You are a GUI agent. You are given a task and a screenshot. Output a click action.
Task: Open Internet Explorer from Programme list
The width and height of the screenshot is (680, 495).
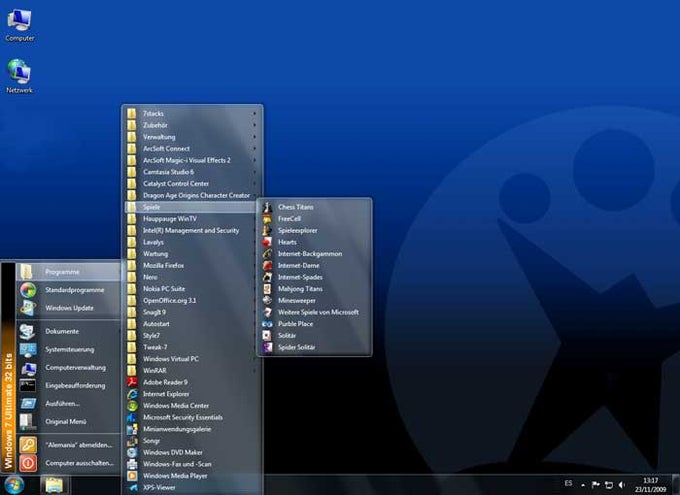193,394
